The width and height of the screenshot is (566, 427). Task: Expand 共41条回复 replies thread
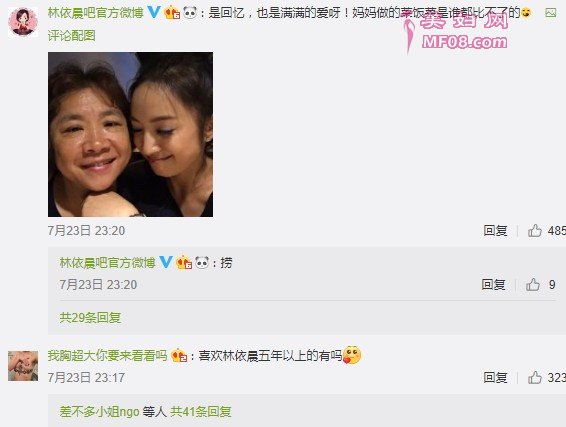pyautogui.click(x=201, y=411)
